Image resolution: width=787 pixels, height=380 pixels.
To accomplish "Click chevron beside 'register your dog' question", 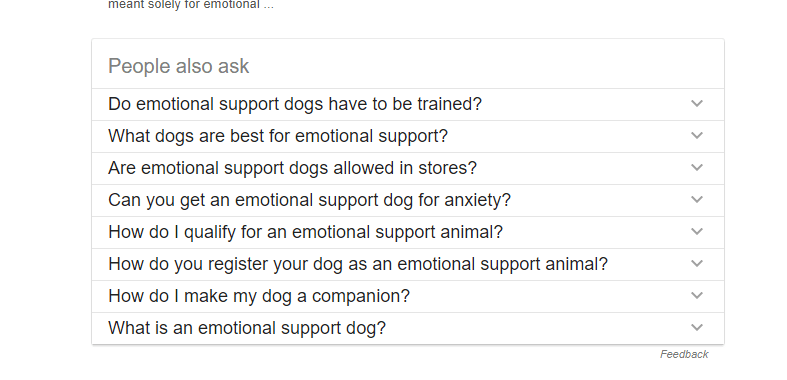I will click(696, 264).
